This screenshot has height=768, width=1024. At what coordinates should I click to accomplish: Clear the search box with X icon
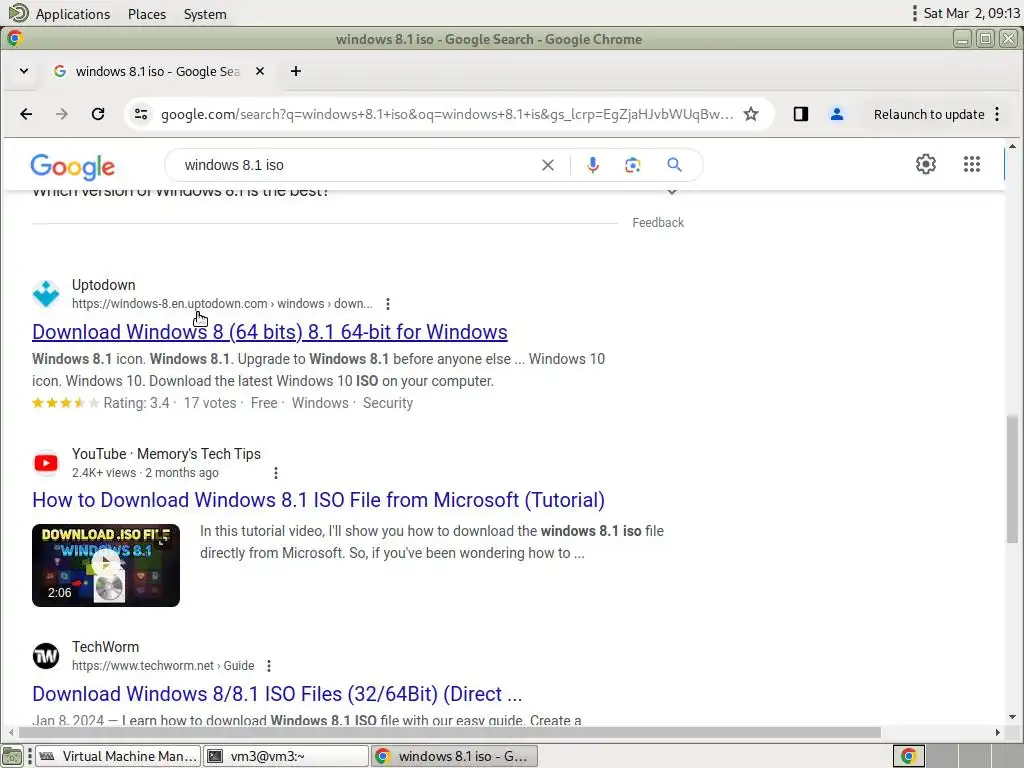(548, 165)
